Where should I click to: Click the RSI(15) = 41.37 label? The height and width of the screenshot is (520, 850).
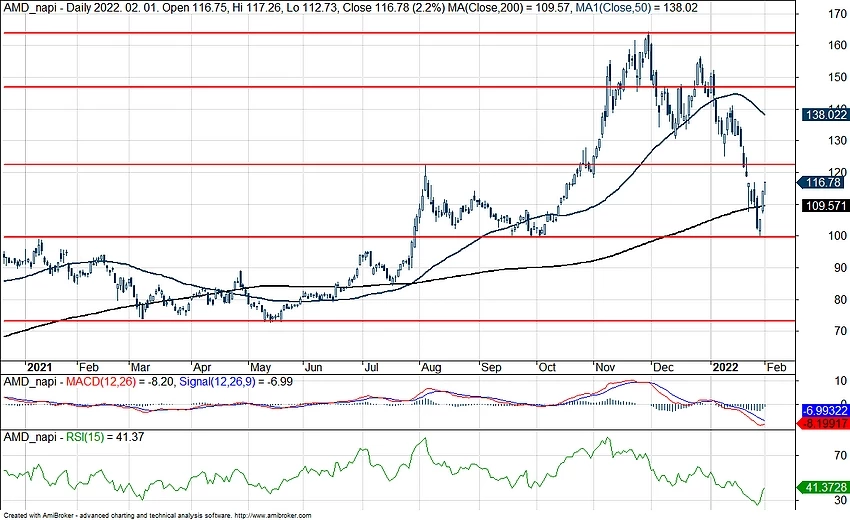105,437
